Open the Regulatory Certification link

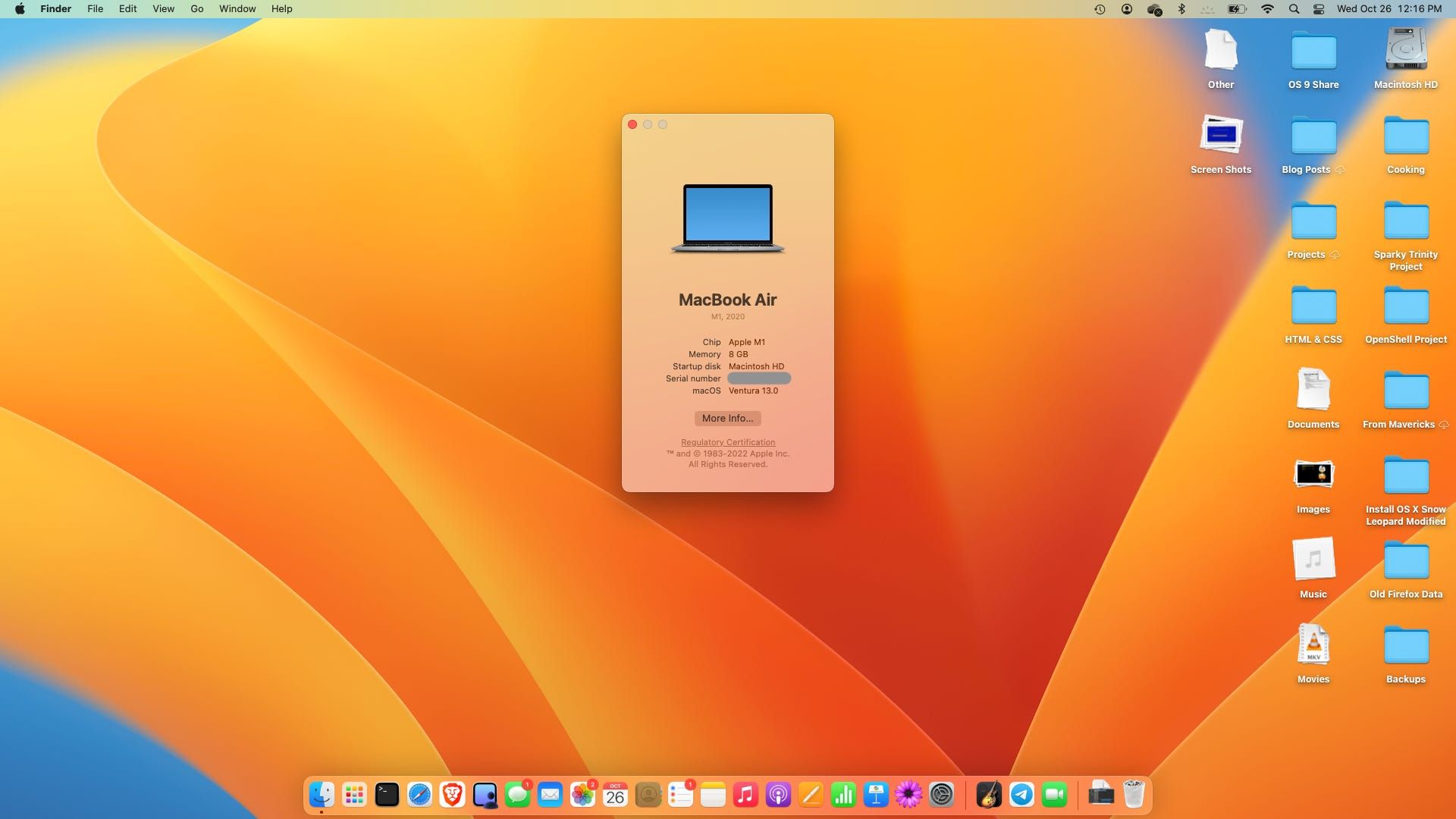point(728,442)
